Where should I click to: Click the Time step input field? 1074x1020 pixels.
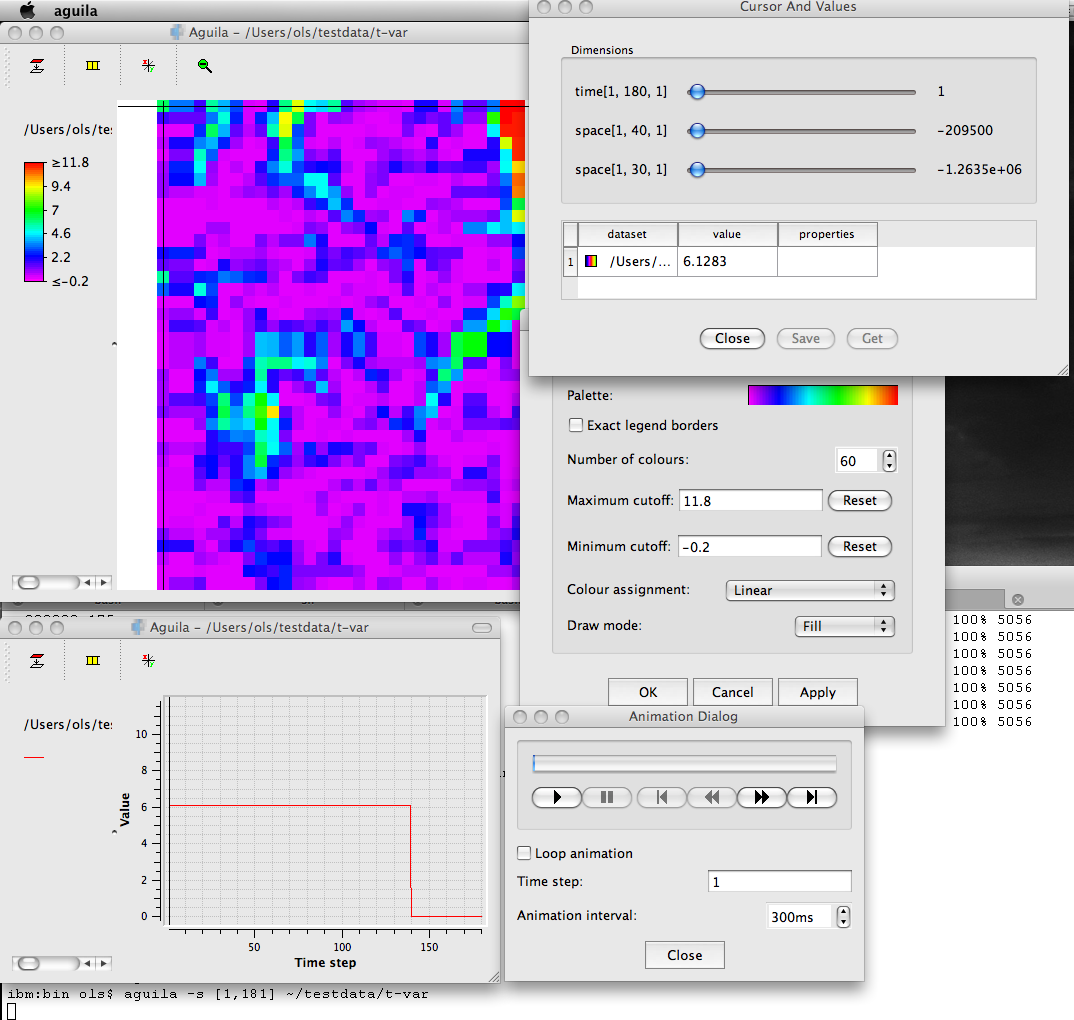pyautogui.click(x=779, y=882)
